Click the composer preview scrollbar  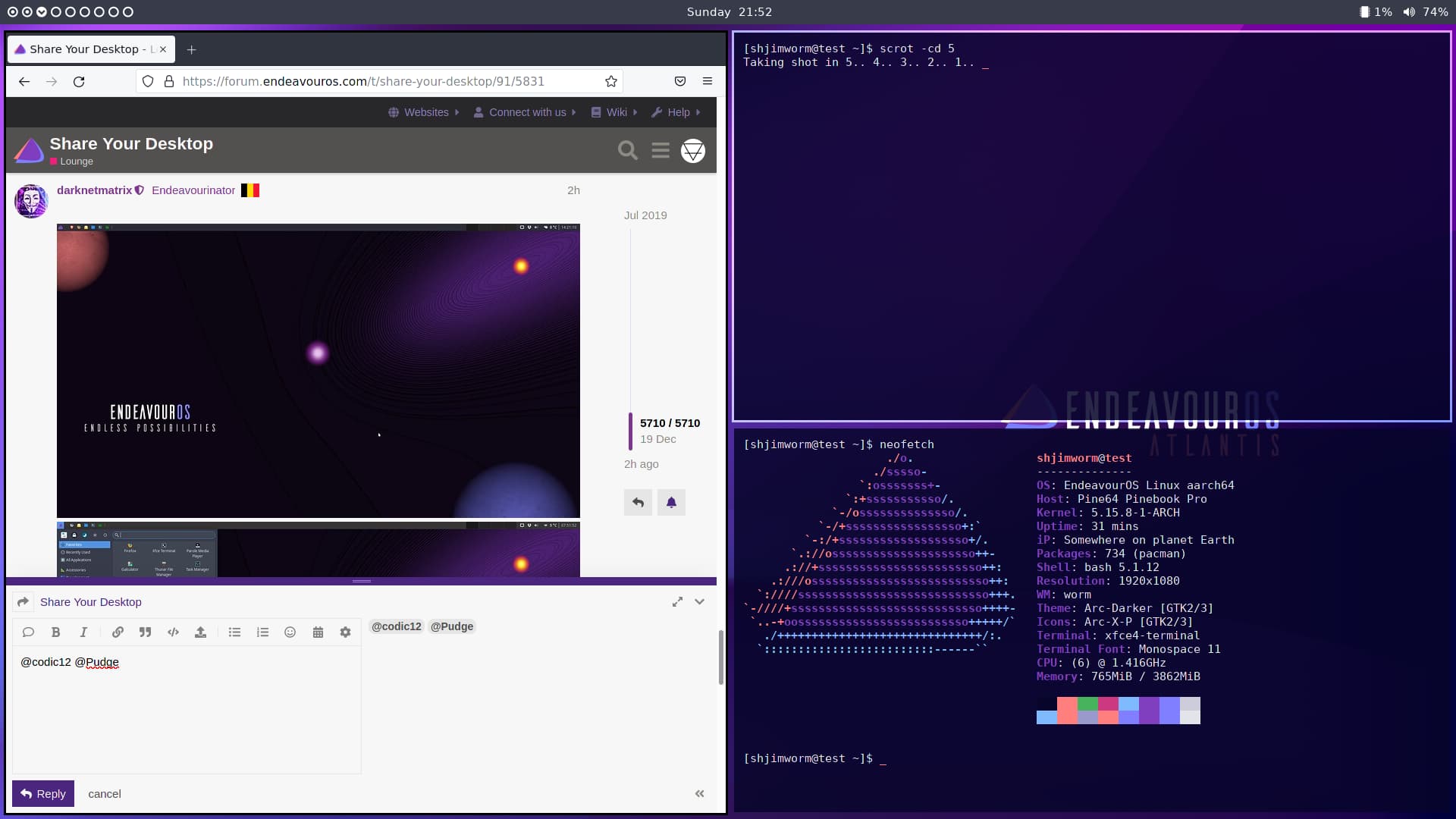coord(720,657)
